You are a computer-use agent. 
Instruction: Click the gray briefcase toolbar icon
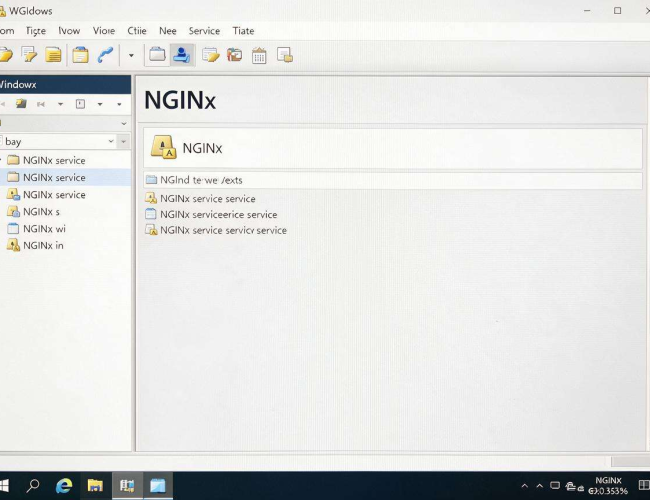[x=157, y=54]
